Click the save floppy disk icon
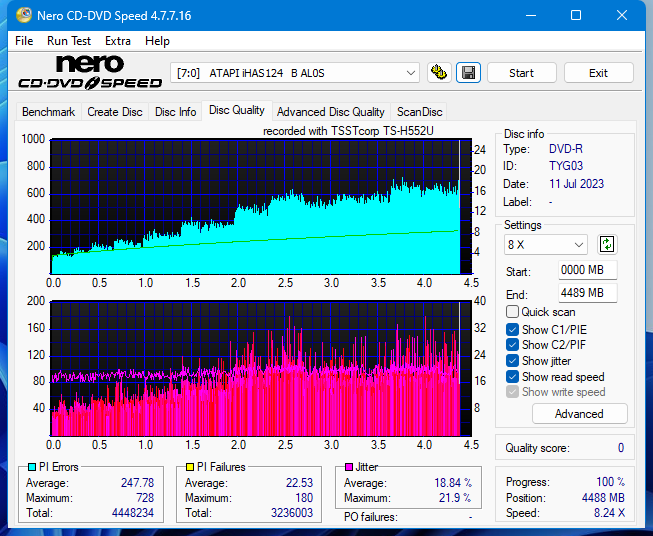This screenshot has width=653, height=536. point(469,73)
